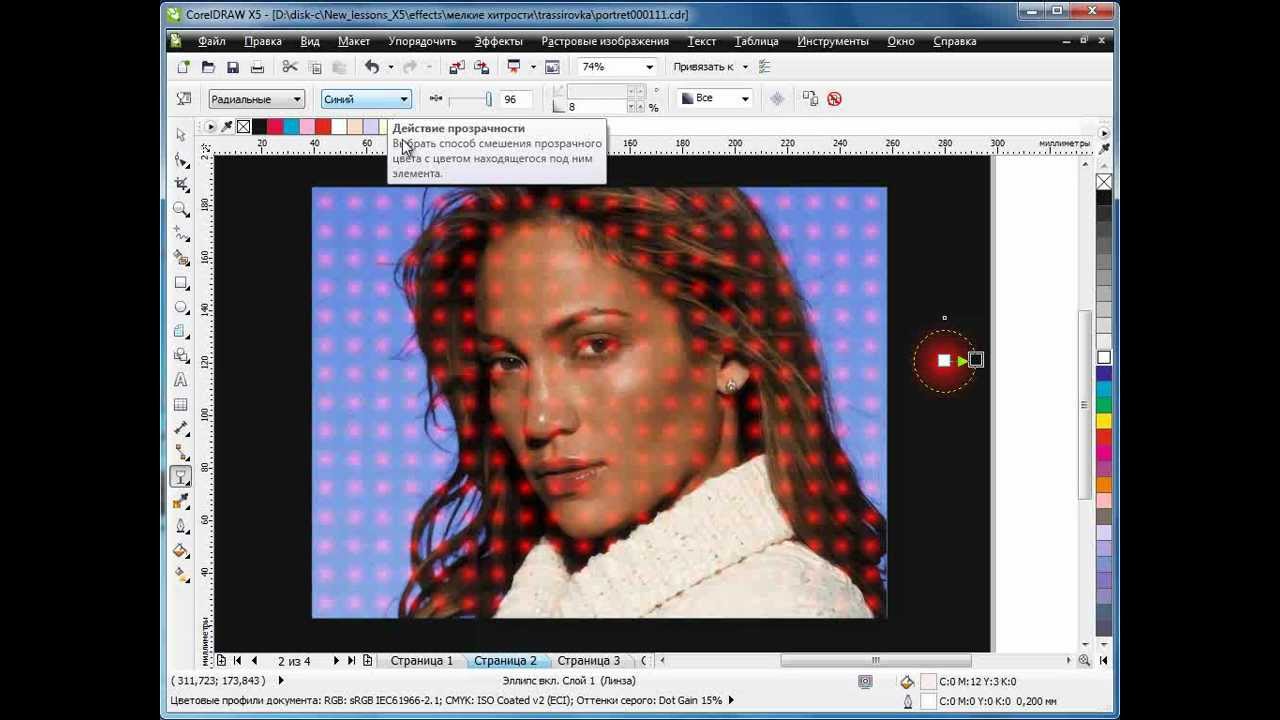Click the Copy Transparency Properties icon

(810, 99)
